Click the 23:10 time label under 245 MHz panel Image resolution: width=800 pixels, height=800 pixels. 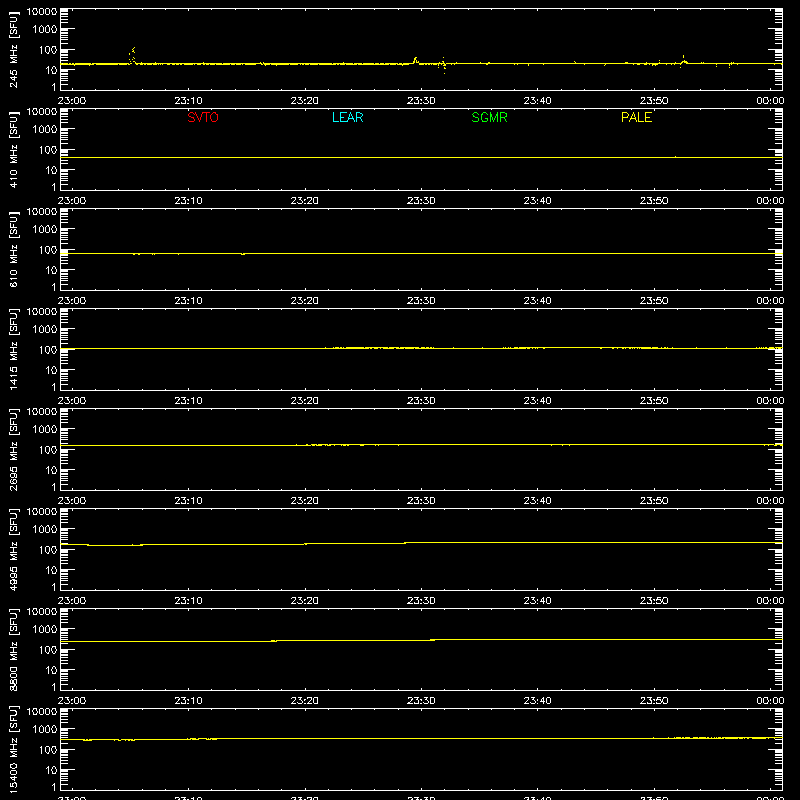click(188, 101)
